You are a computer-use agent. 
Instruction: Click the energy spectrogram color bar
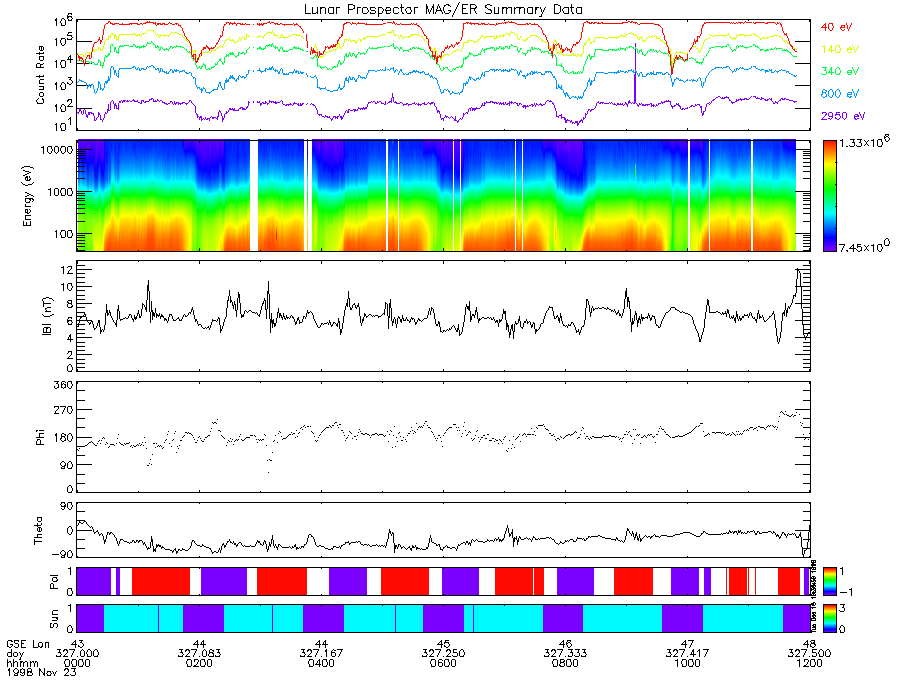(829, 196)
